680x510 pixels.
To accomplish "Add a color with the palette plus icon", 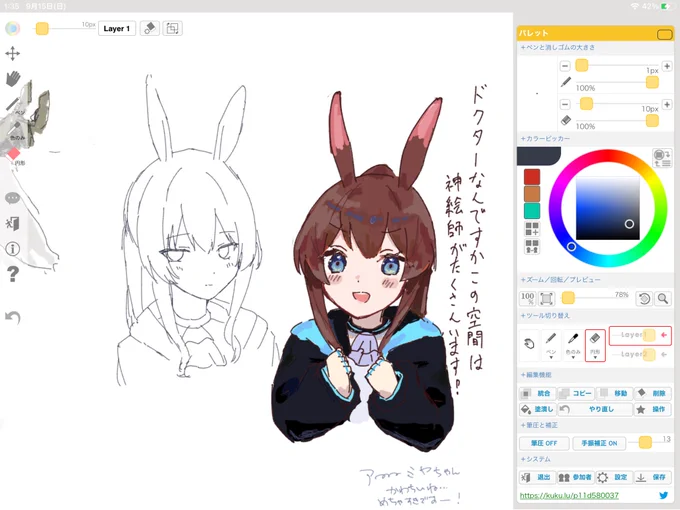I will click(532, 229).
